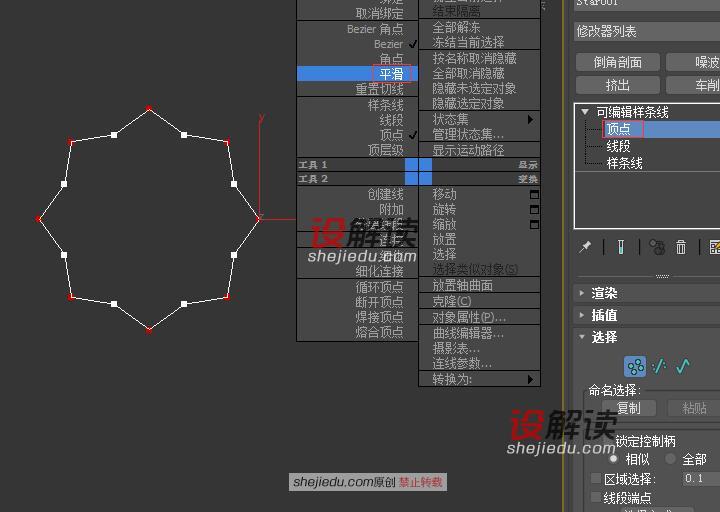Image resolution: width=720 pixels, height=512 pixels.
Task: Expand the 渲染 rollout
Action: [582, 293]
